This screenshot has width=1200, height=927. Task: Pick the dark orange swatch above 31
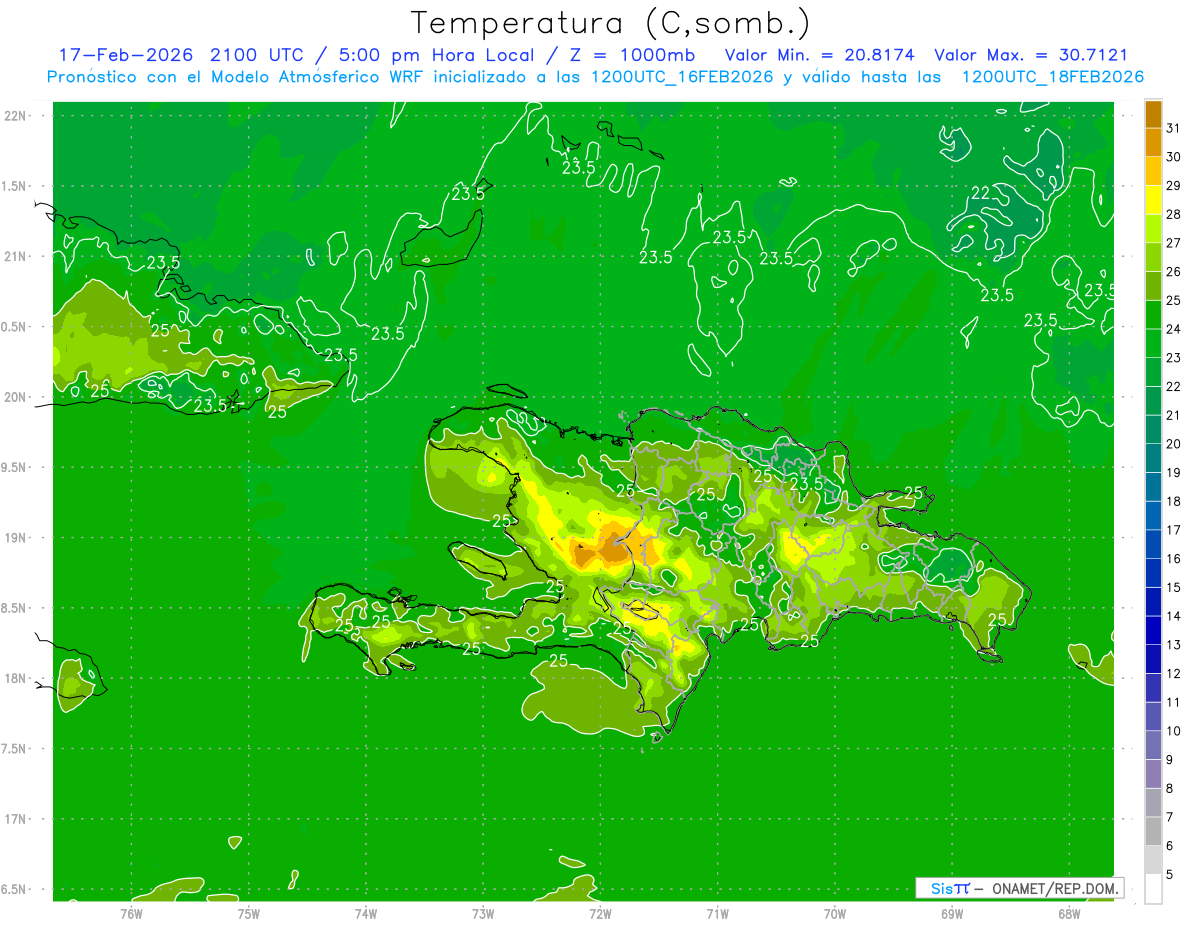(1153, 115)
